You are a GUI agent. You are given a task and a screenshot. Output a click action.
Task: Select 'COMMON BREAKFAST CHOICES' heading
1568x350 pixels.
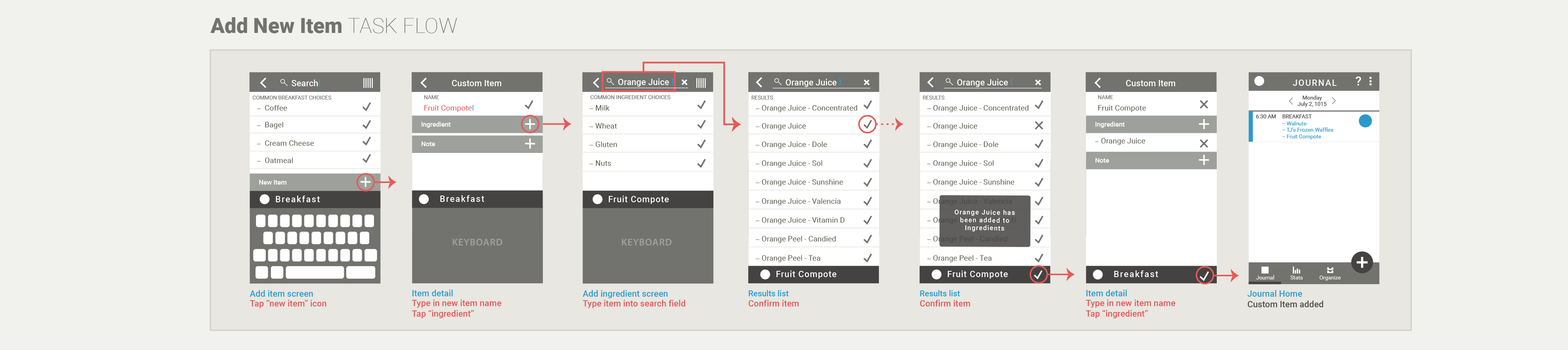coord(292,97)
